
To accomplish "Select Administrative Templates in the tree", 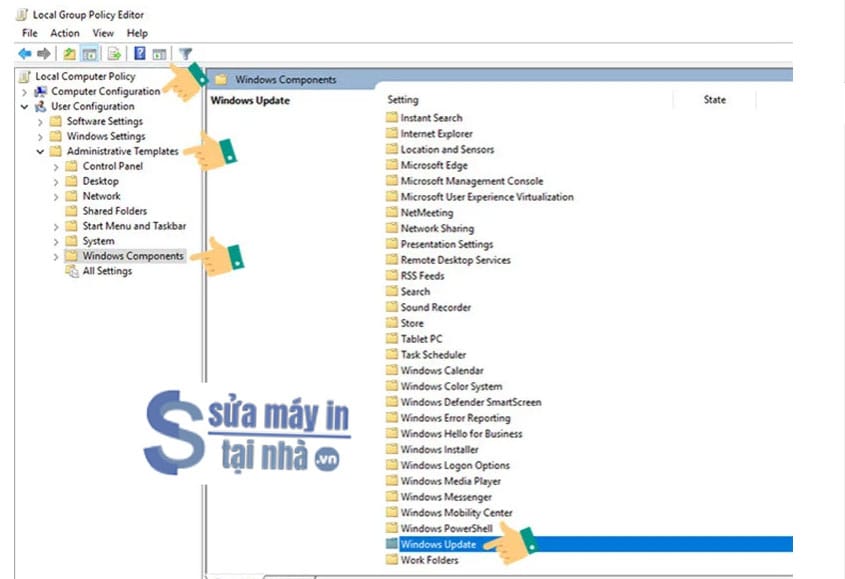I will click(x=122, y=151).
